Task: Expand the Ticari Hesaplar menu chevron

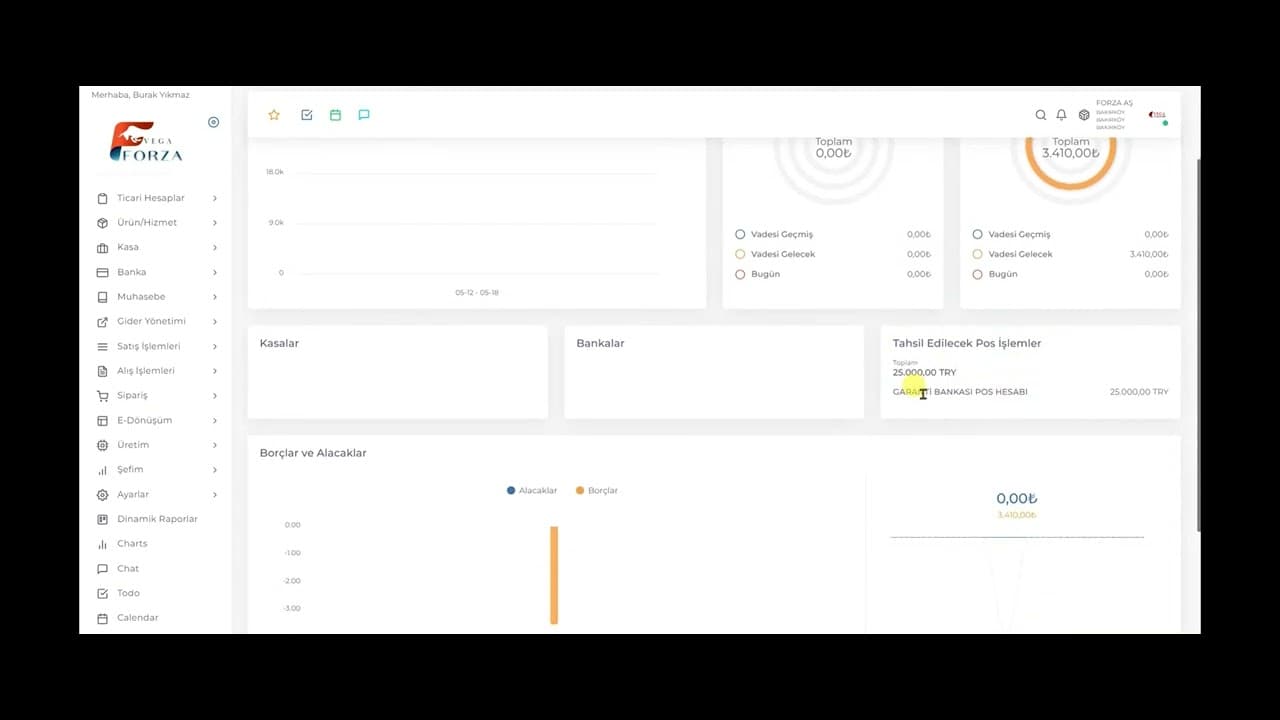Action: coord(214,198)
